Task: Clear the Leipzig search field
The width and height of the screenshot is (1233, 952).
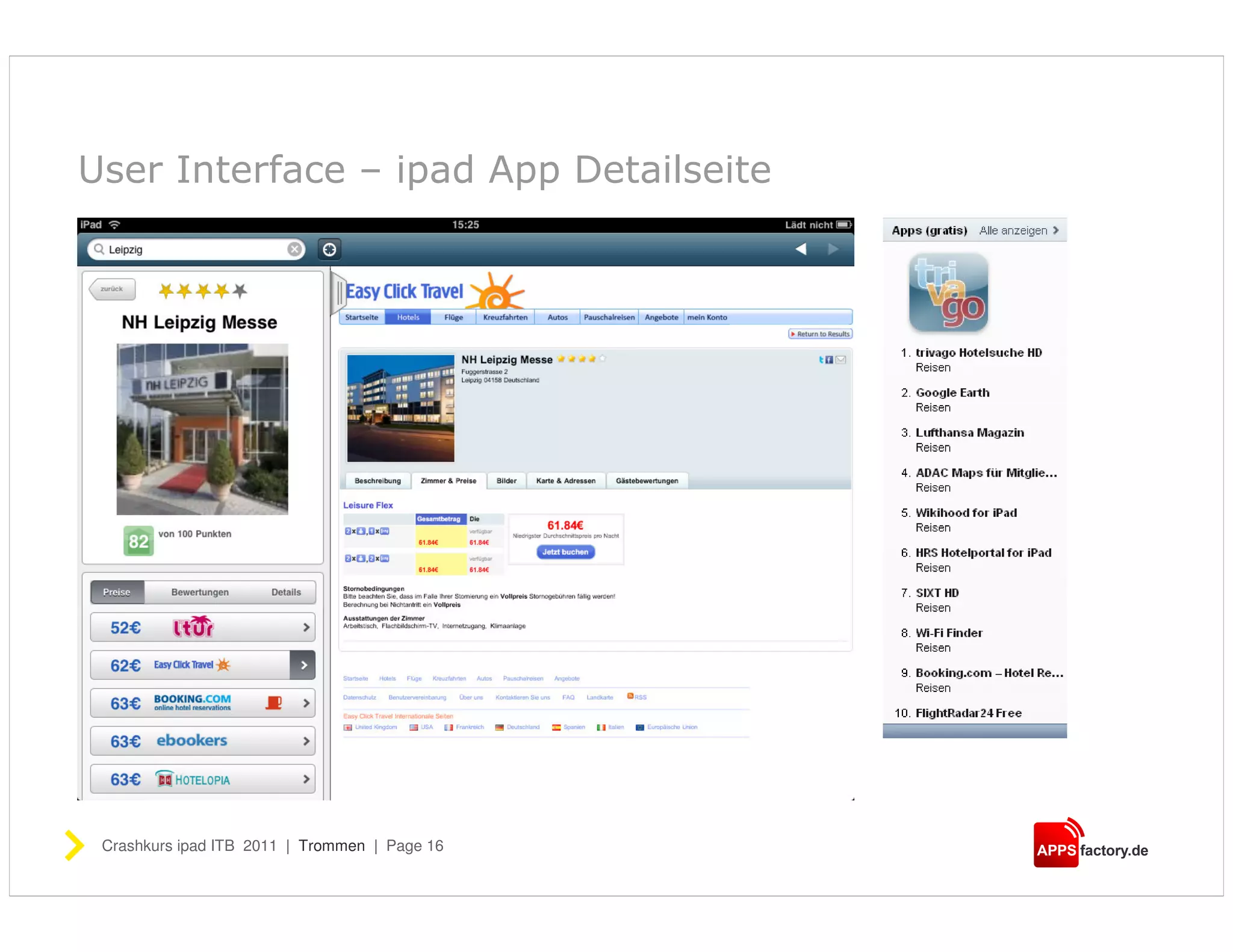Action: 294,249
